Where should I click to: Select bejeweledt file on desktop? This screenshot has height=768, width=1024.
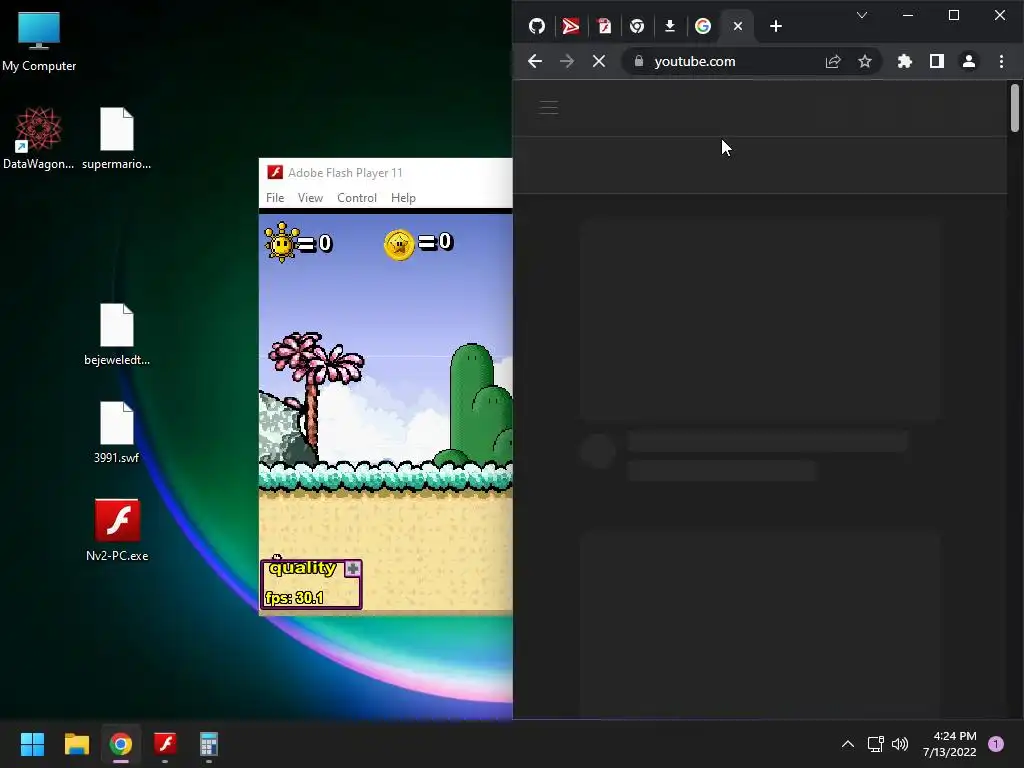coord(117,335)
